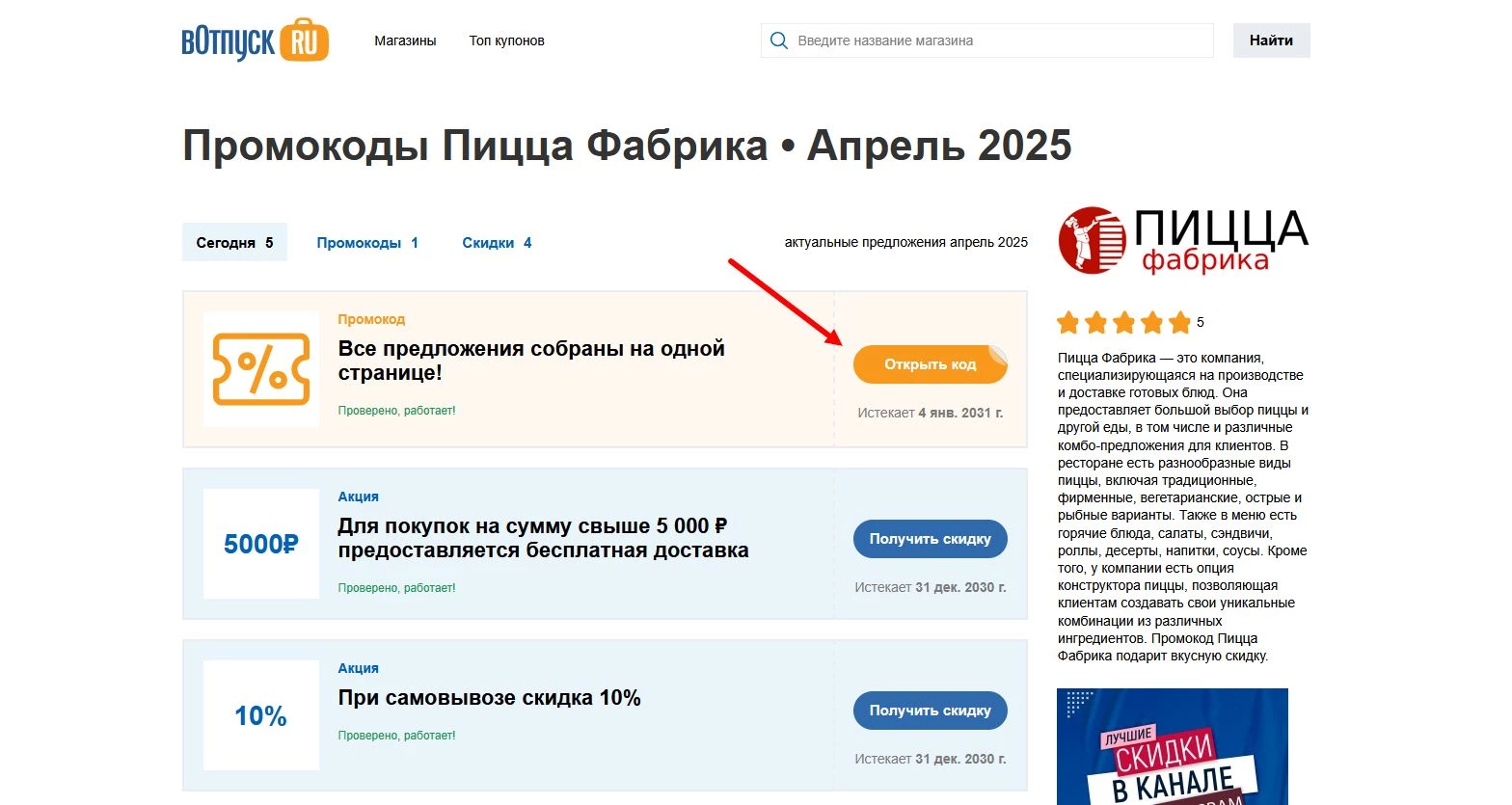Open the Топ купонов menu

(507, 40)
